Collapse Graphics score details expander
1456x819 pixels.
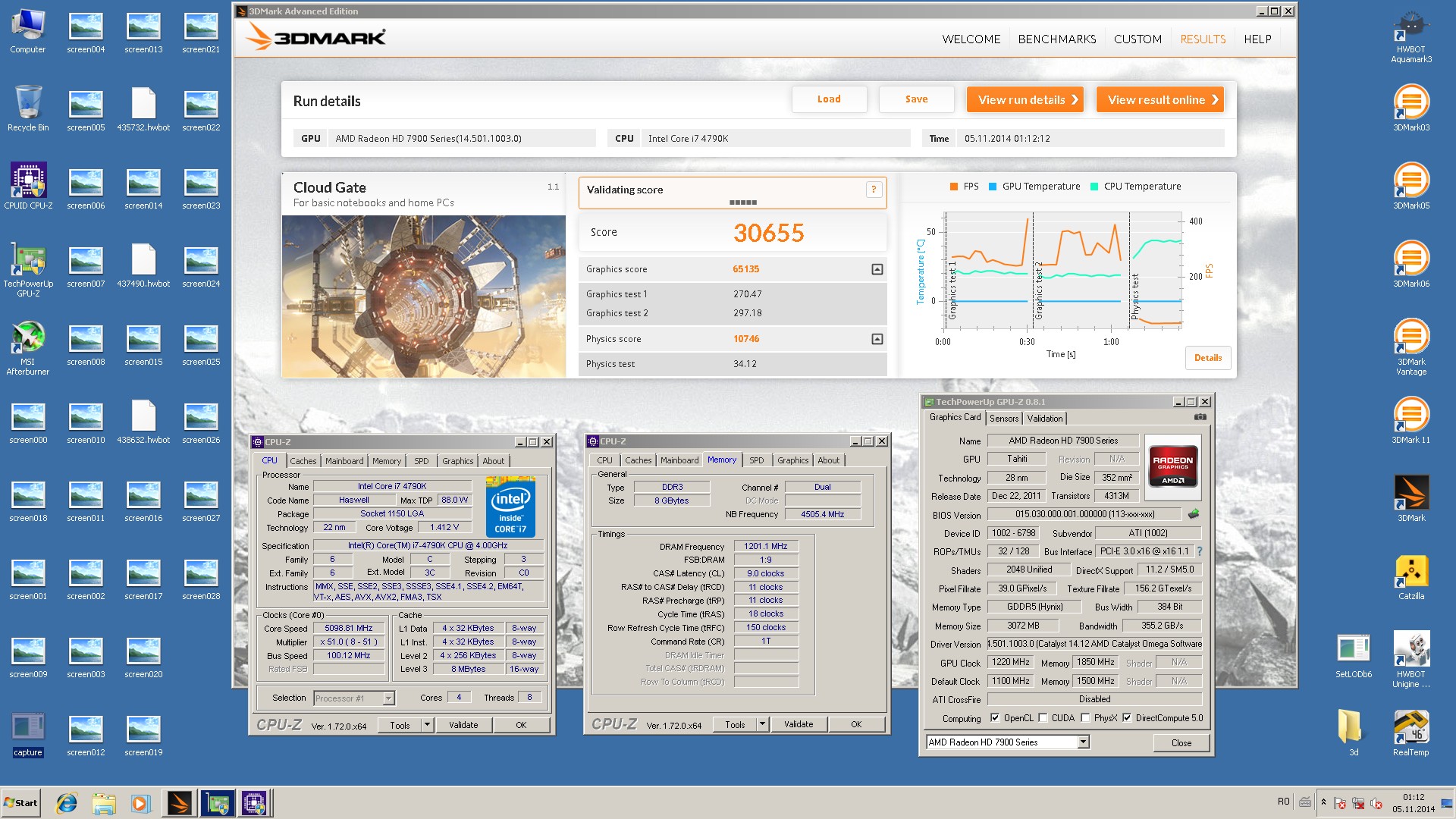tap(877, 269)
